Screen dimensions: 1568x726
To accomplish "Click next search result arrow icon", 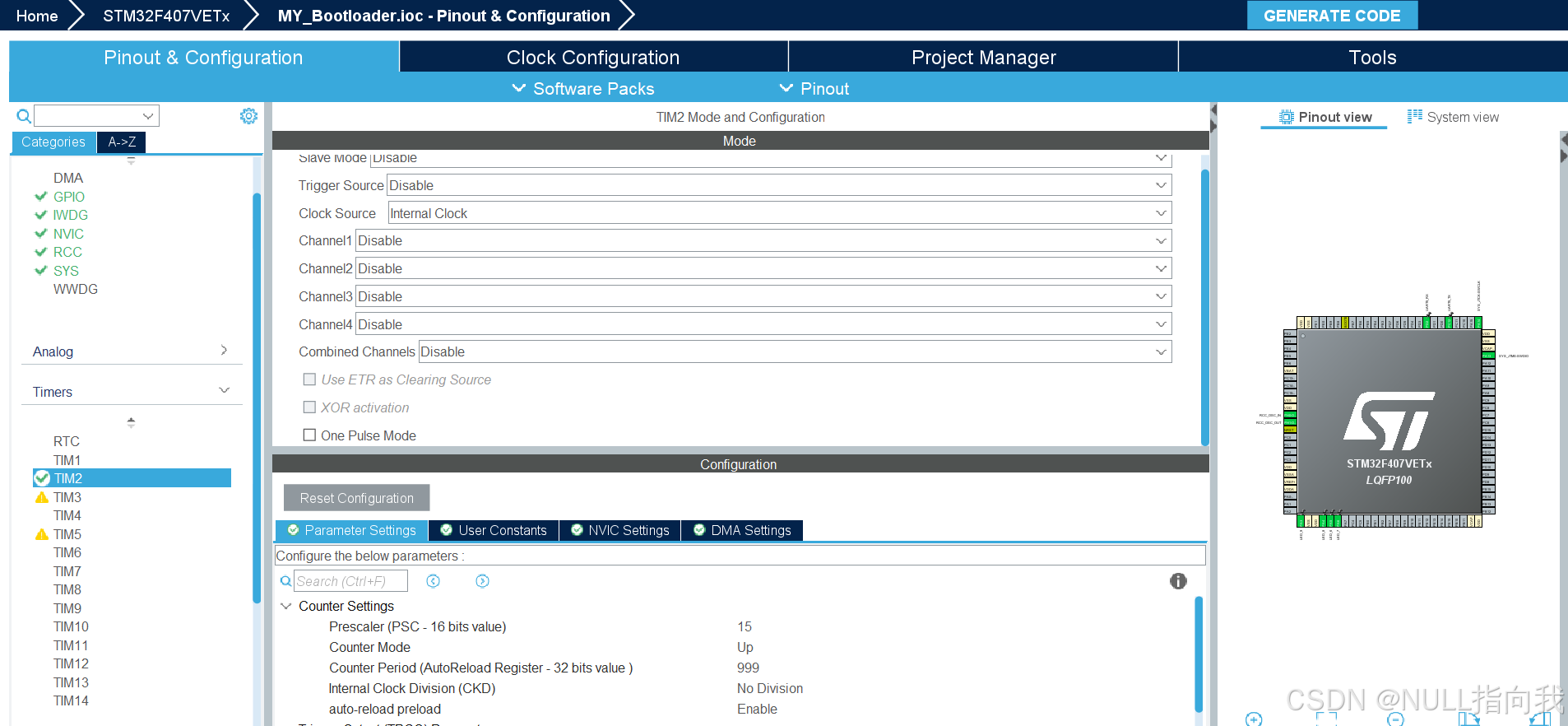I will tap(483, 581).
